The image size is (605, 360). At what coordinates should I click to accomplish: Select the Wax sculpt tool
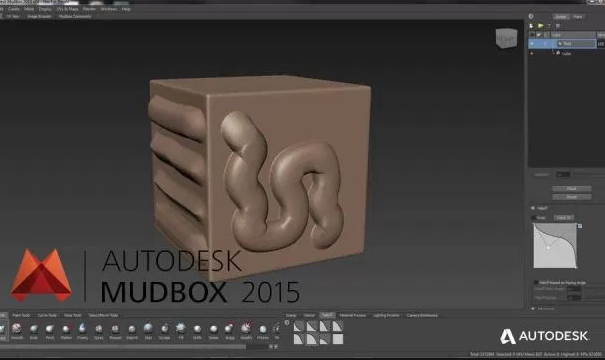point(148,328)
